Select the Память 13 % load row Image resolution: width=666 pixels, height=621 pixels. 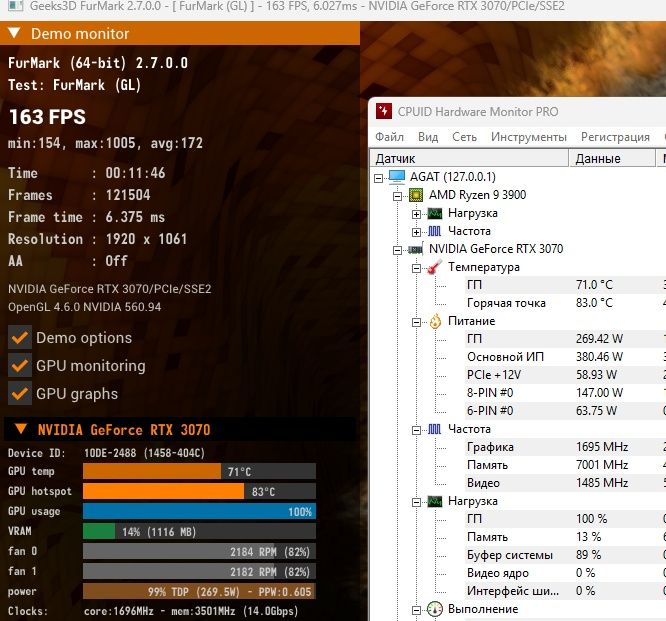pos(565,537)
